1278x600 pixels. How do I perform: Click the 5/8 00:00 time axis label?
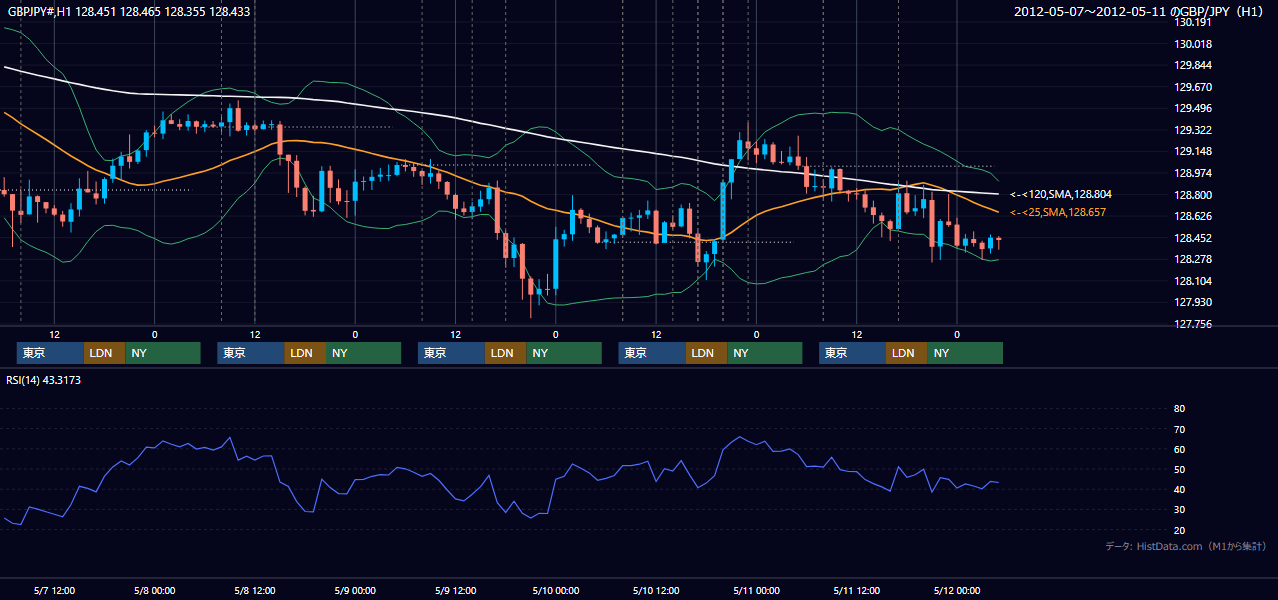click(154, 590)
